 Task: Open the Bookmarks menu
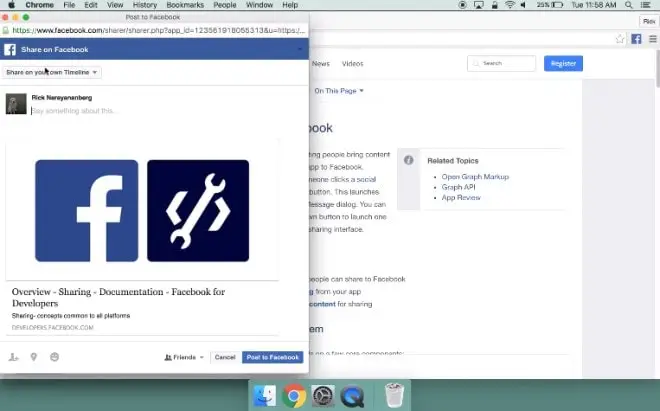(185, 5)
